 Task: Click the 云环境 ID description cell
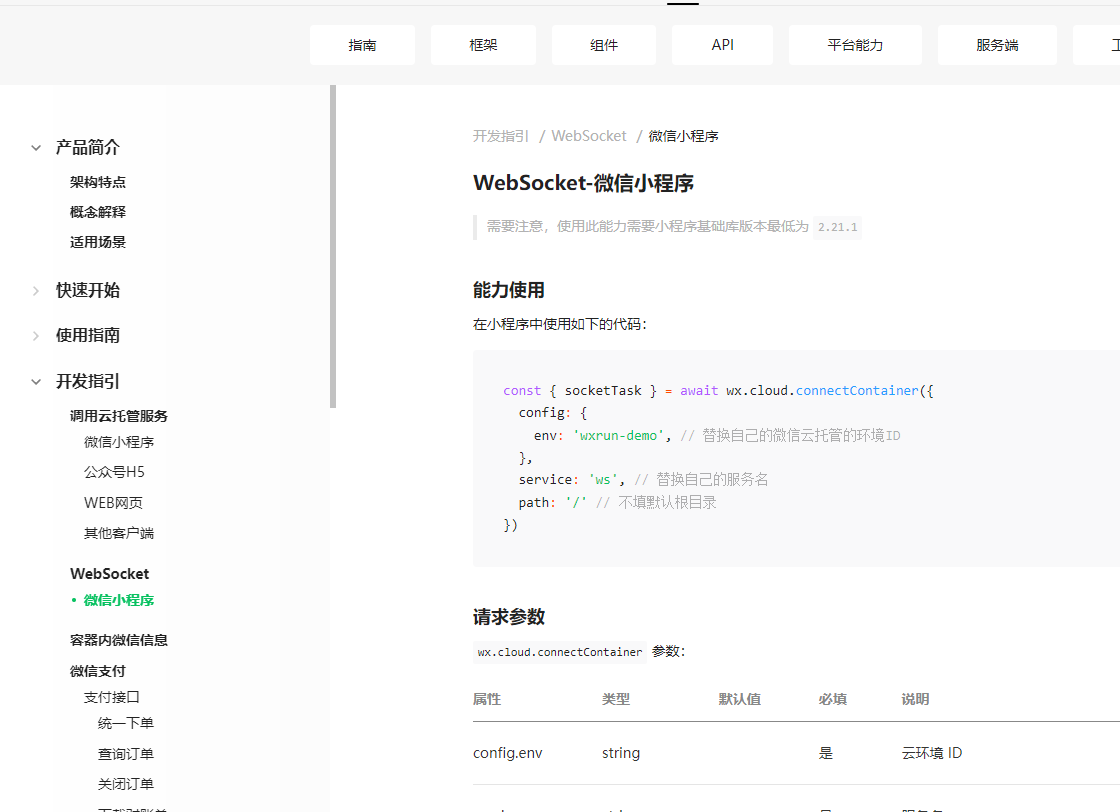click(x=931, y=753)
